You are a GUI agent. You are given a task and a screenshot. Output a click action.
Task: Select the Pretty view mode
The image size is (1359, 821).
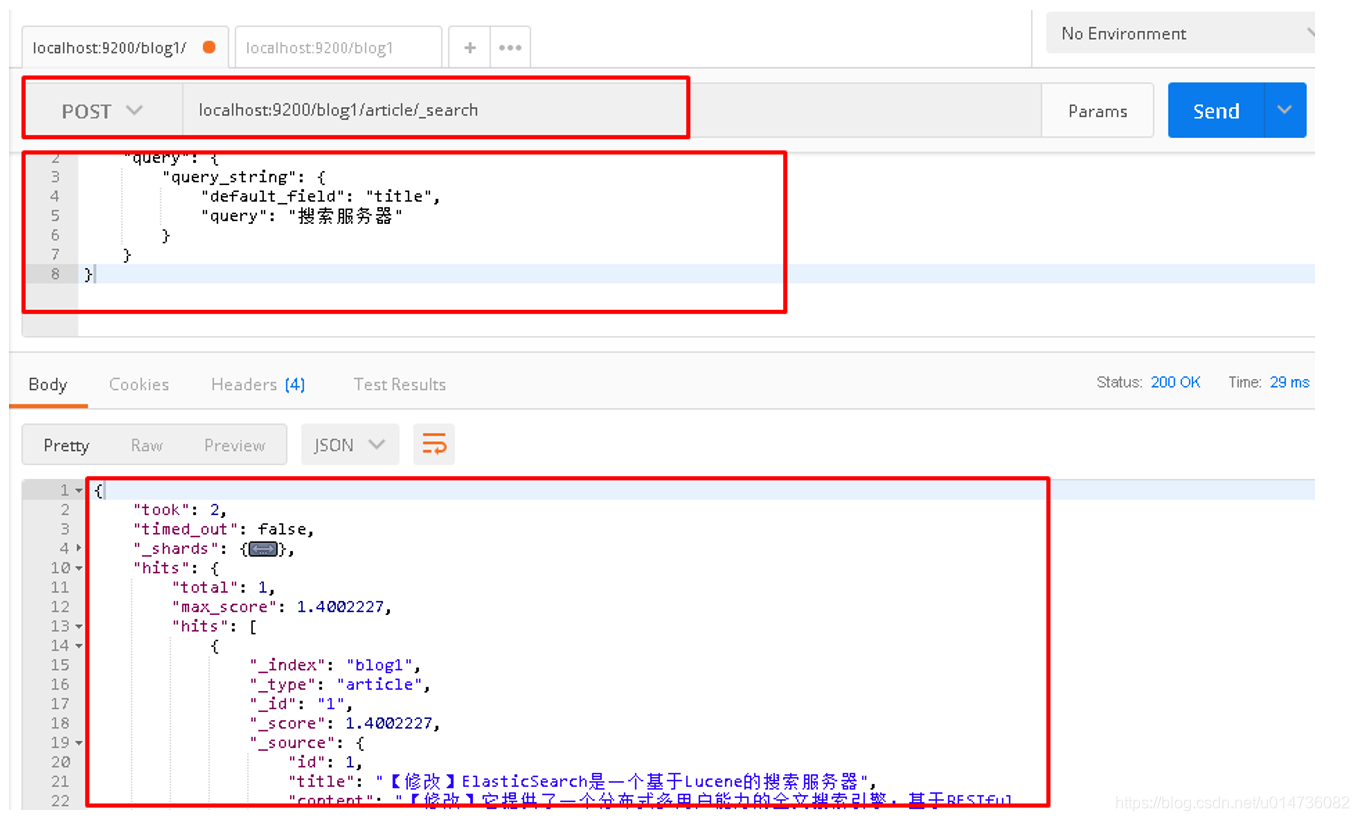pos(66,445)
